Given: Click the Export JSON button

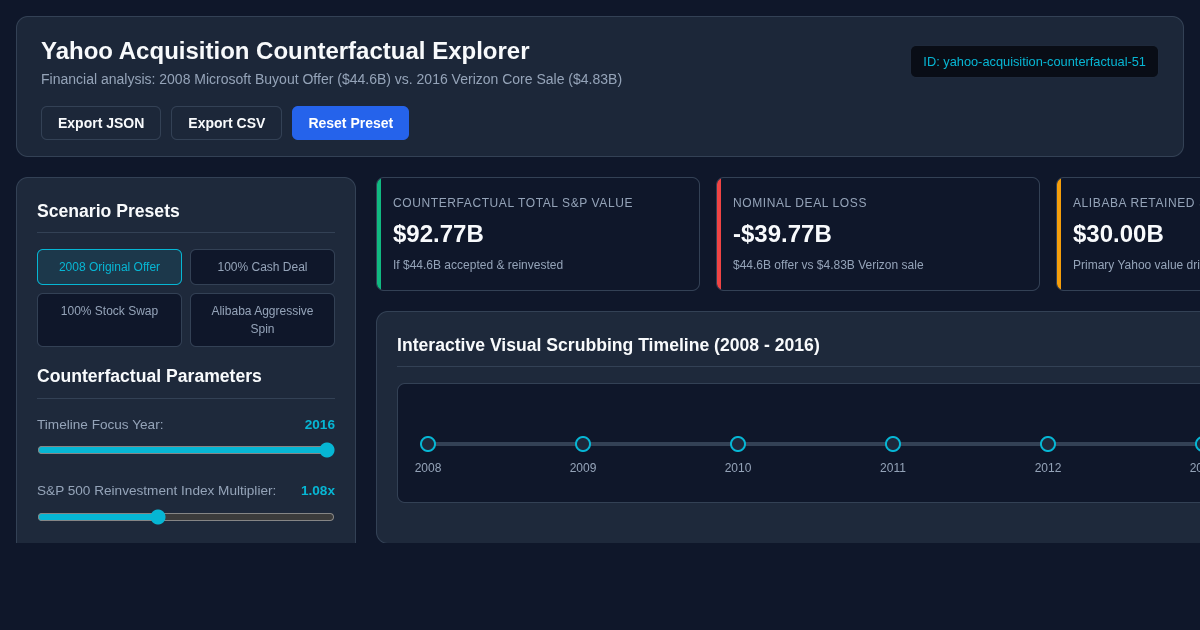Looking at the screenshot, I should coord(101,123).
